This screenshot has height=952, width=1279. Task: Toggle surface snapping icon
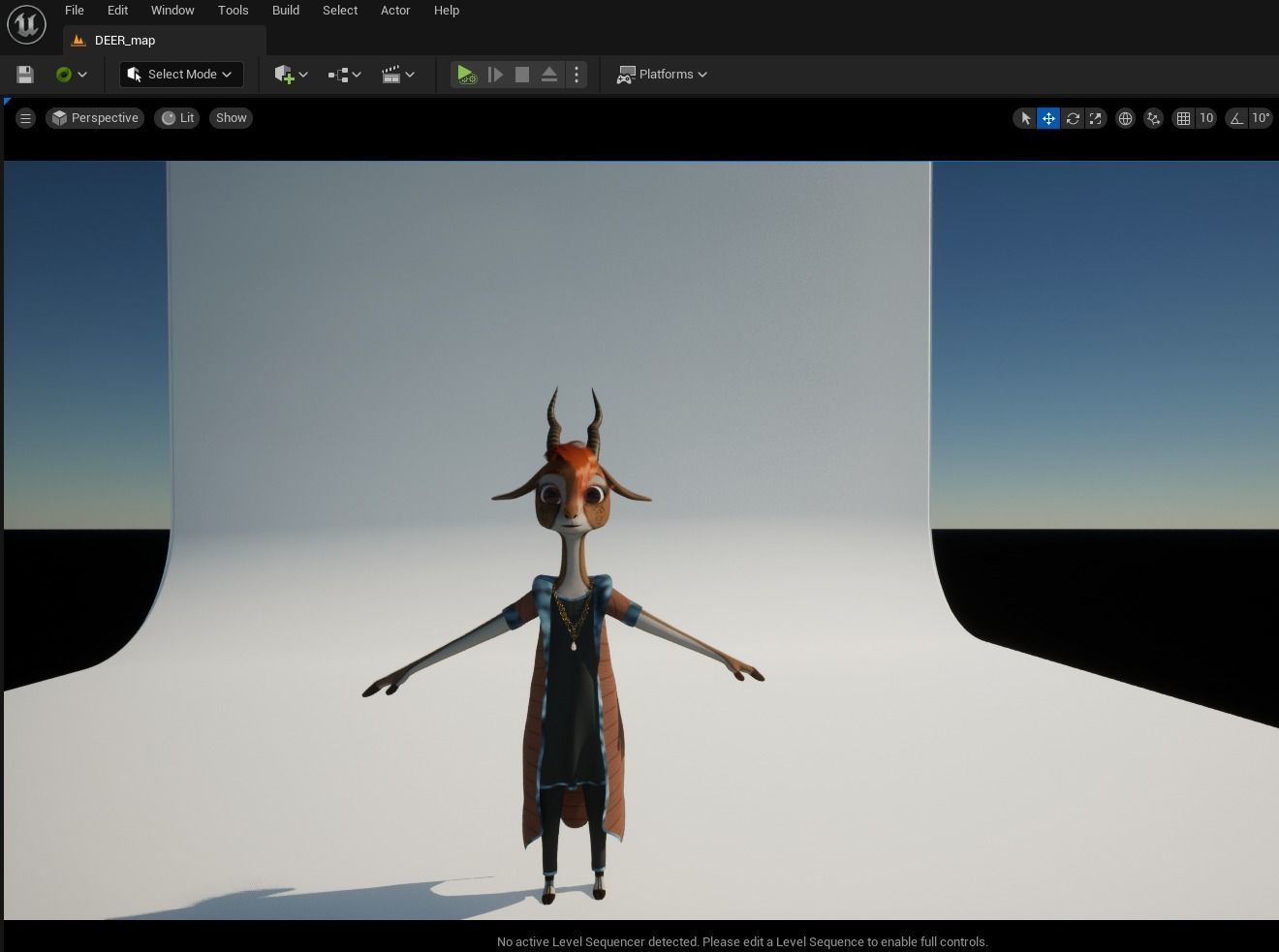pyautogui.click(x=1153, y=118)
